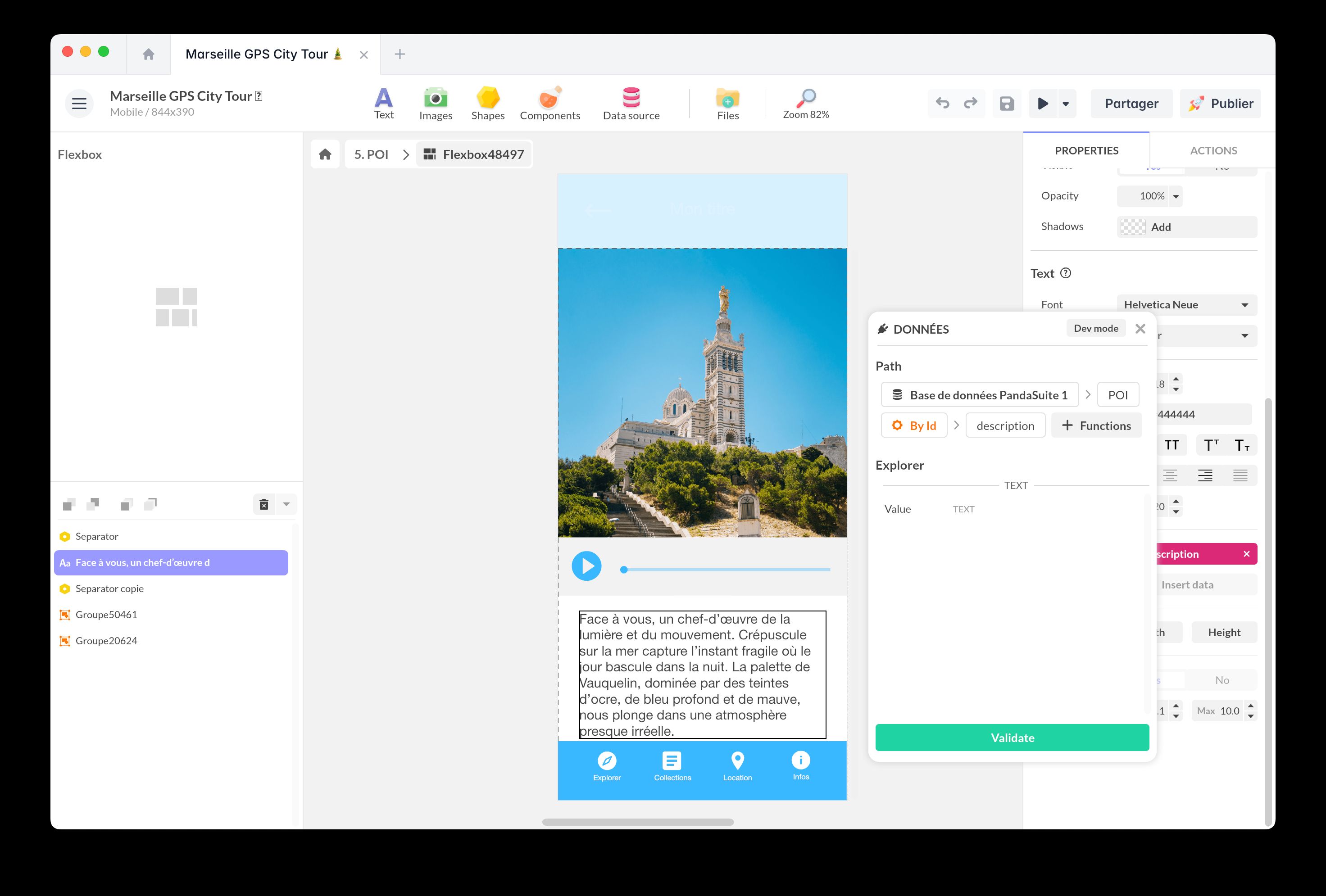The height and width of the screenshot is (896, 1326).
Task: Open the Opacity percentage dropdown
Action: [1176, 196]
